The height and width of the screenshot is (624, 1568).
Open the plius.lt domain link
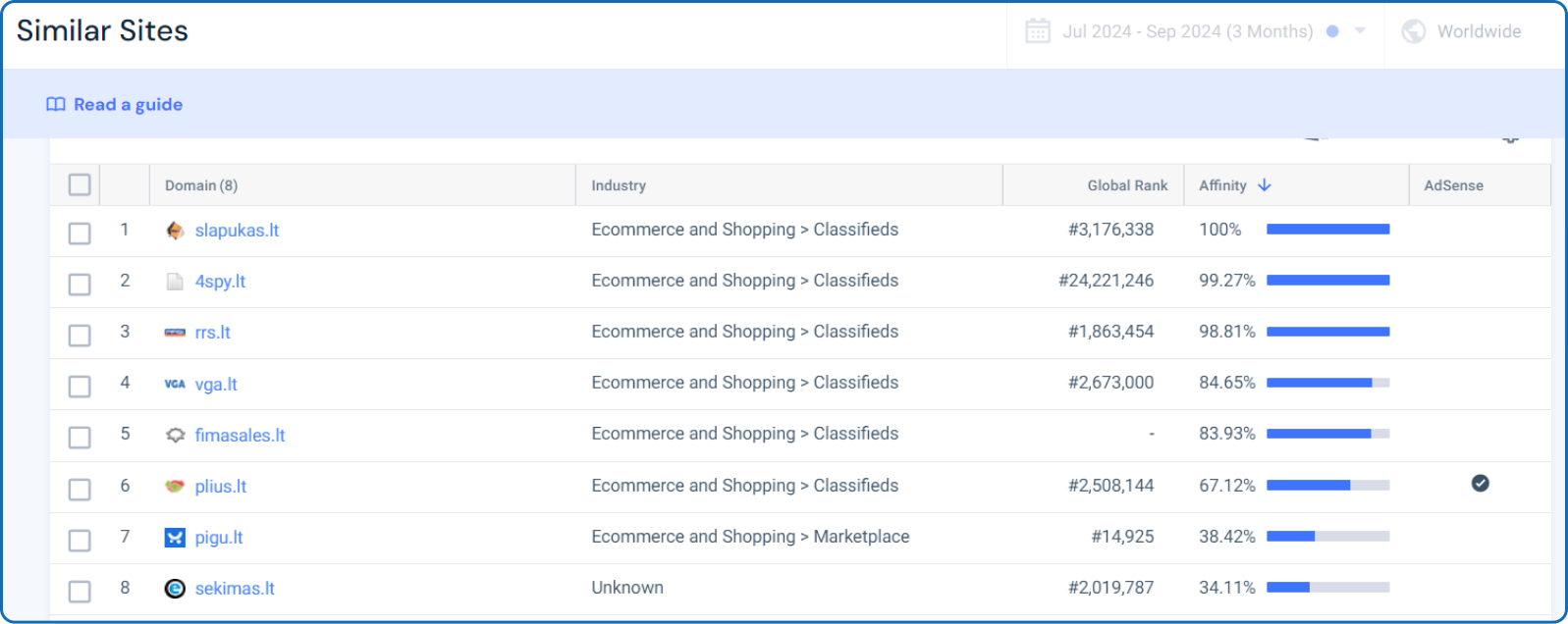221,487
